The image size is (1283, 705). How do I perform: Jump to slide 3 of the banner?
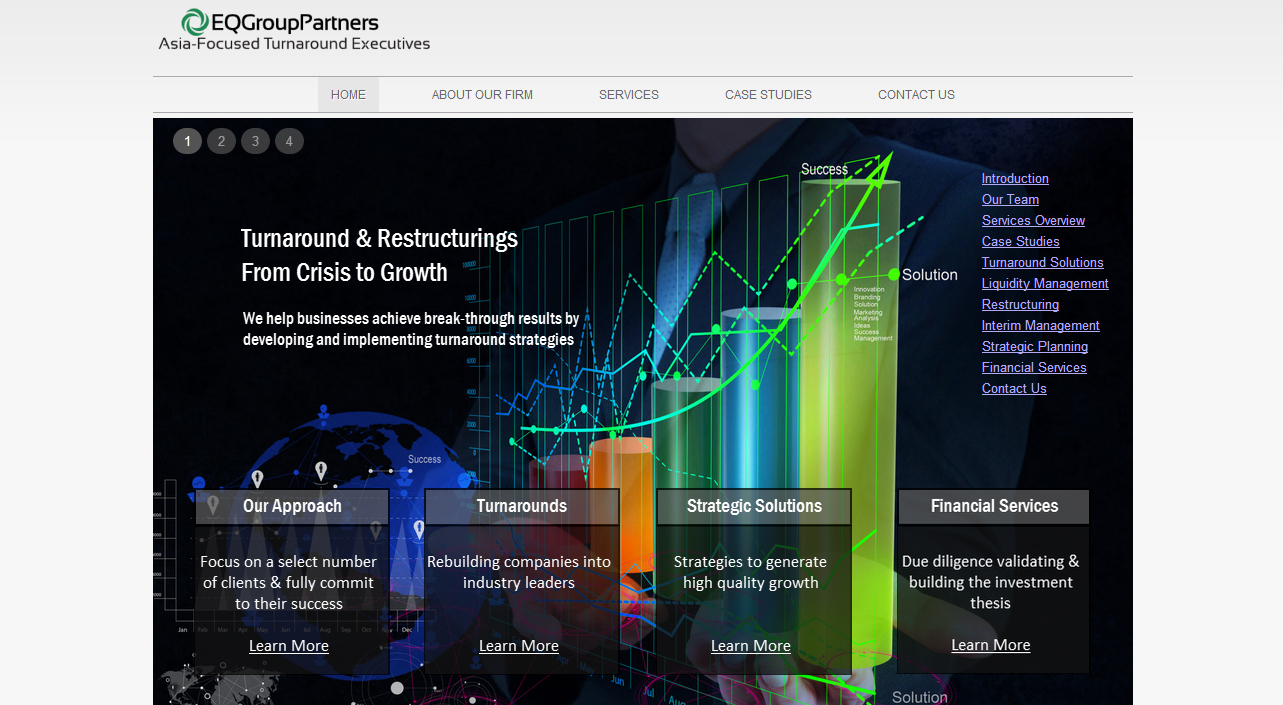coord(255,141)
